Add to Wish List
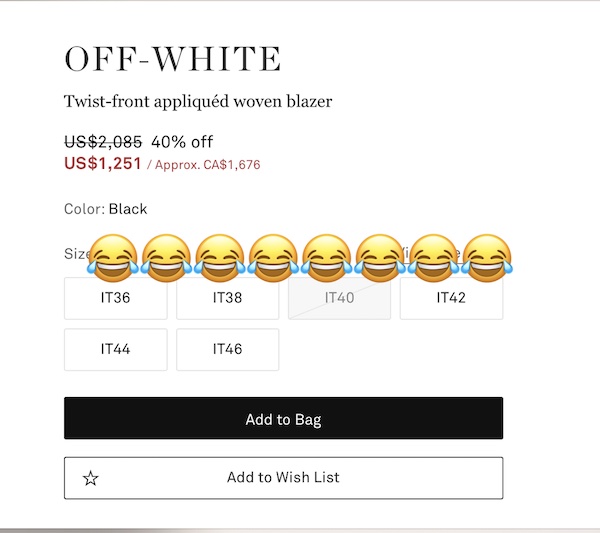The height and width of the screenshot is (533, 600). pos(284,478)
